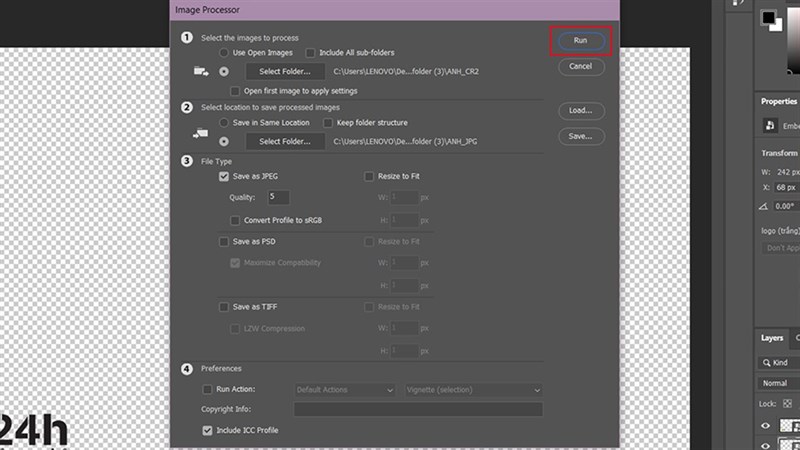Click the magnifier icon in the Kind filter
The width and height of the screenshot is (800, 450).
tap(766, 363)
